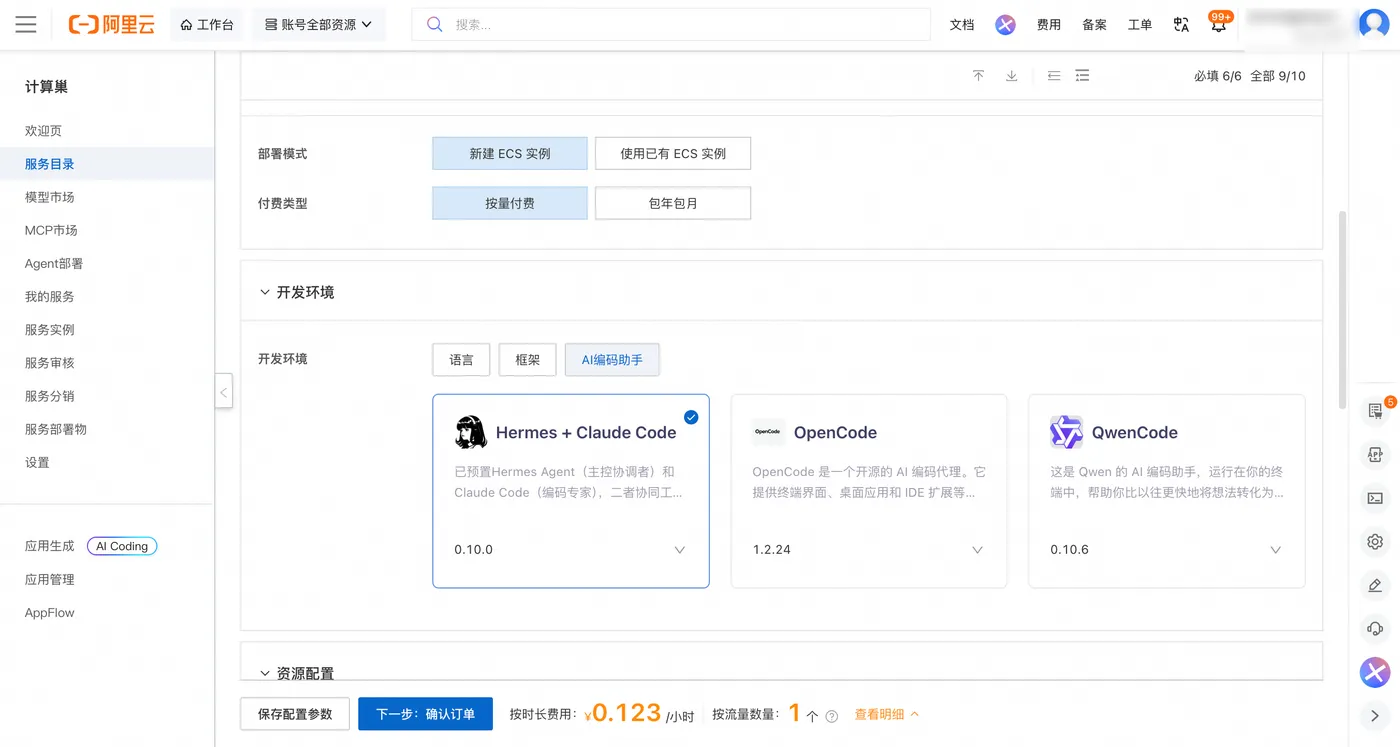Launch Cloud Shell terminal icon
This screenshot has width=1400, height=747.
1375,498
